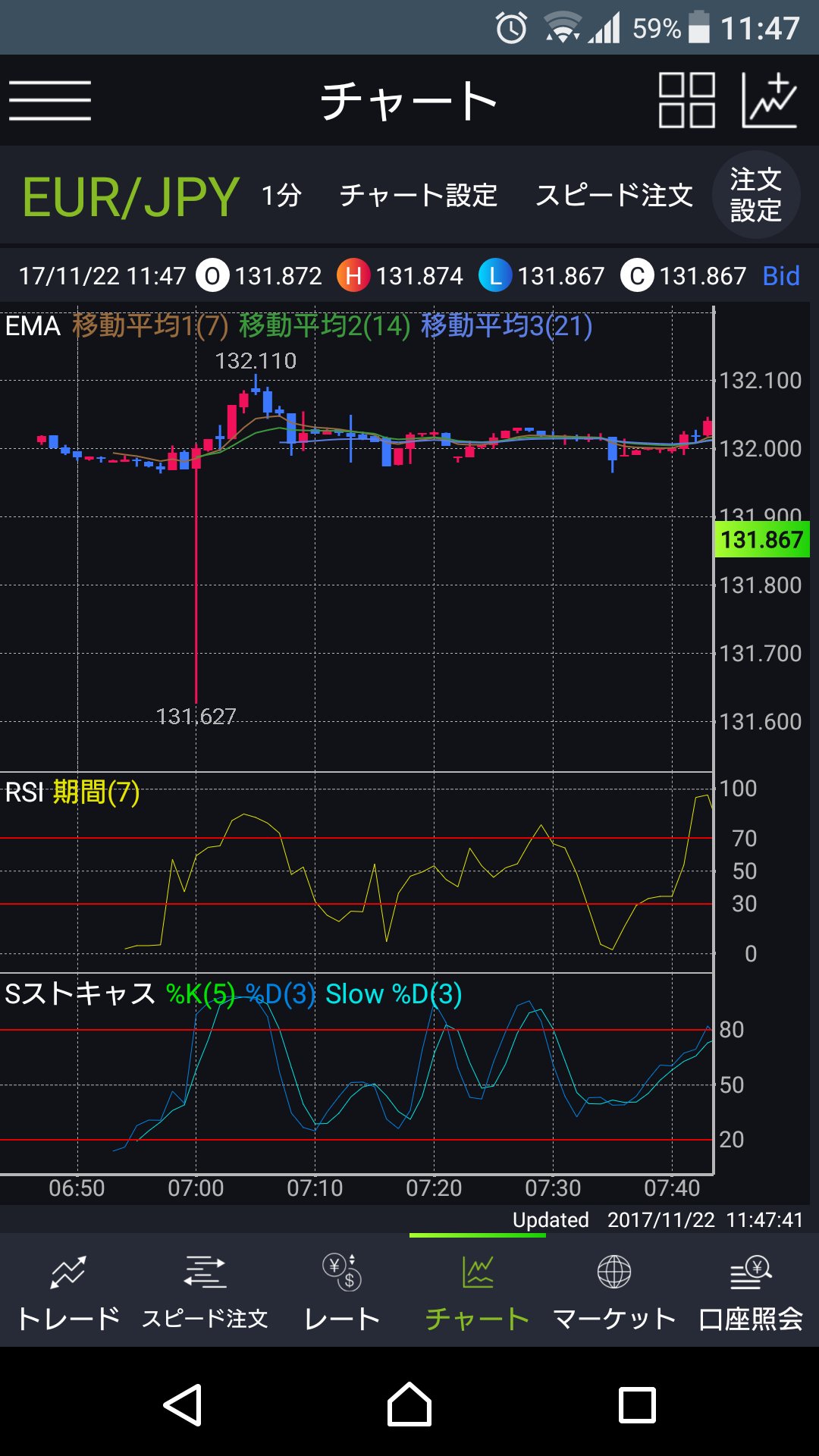Change the 1分 timeframe
The image size is (819, 1456).
click(x=282, y=196)
